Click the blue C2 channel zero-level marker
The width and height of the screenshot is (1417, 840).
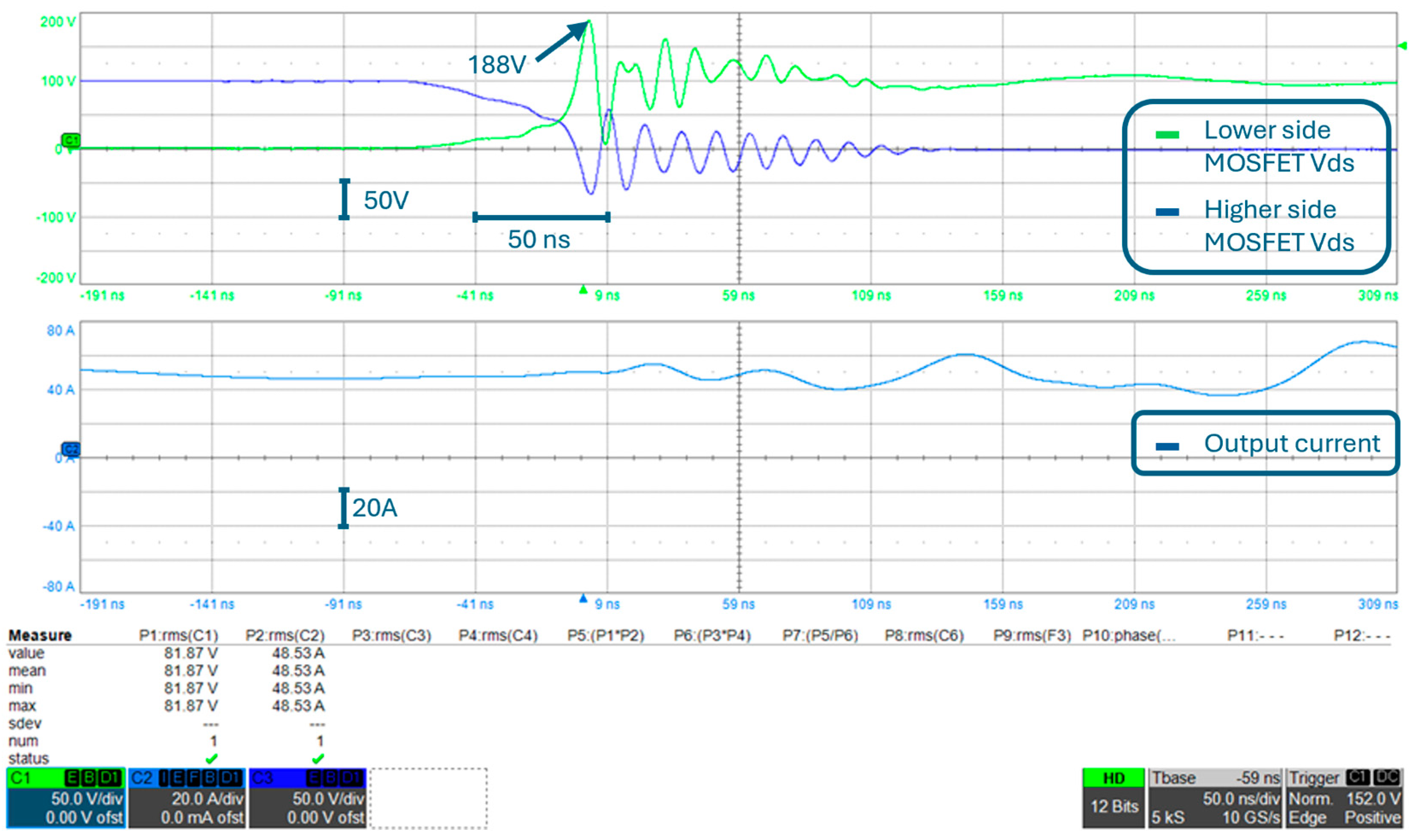tap(71, 450)
